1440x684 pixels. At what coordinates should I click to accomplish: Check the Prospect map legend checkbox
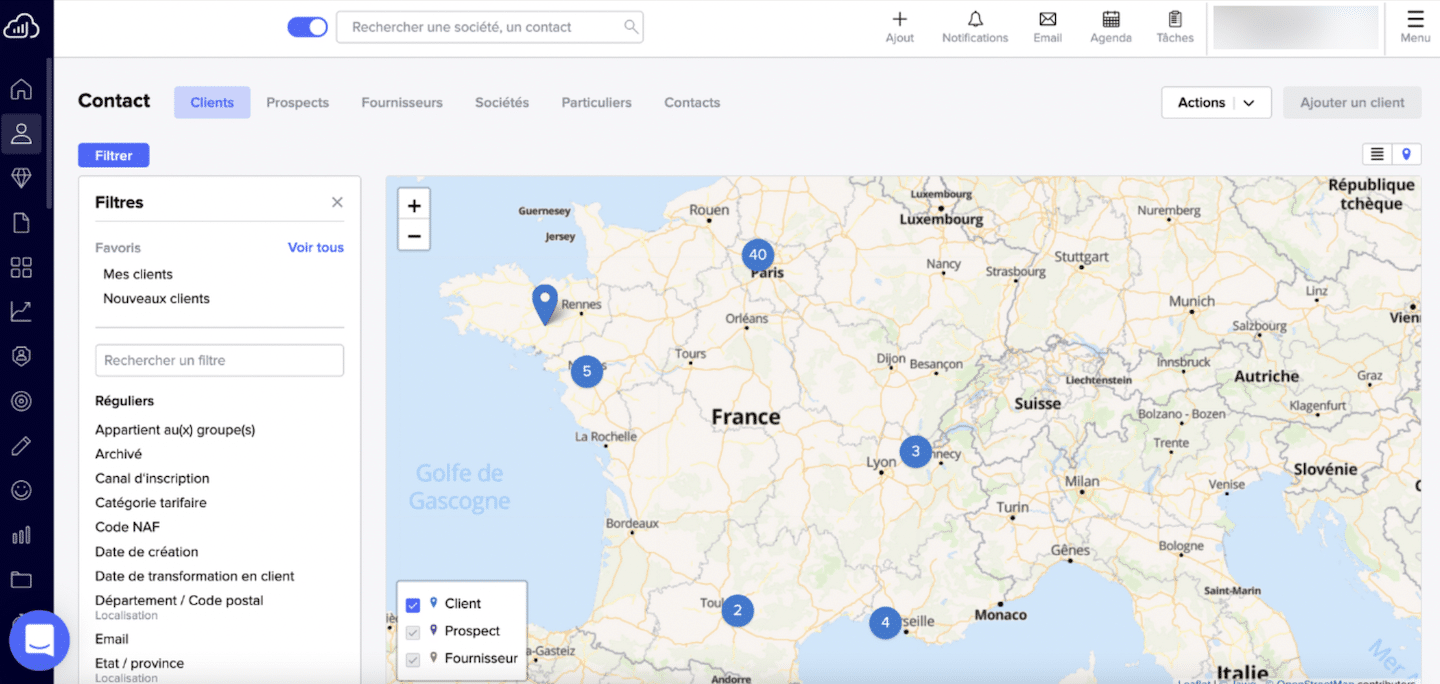coord(413,632)
